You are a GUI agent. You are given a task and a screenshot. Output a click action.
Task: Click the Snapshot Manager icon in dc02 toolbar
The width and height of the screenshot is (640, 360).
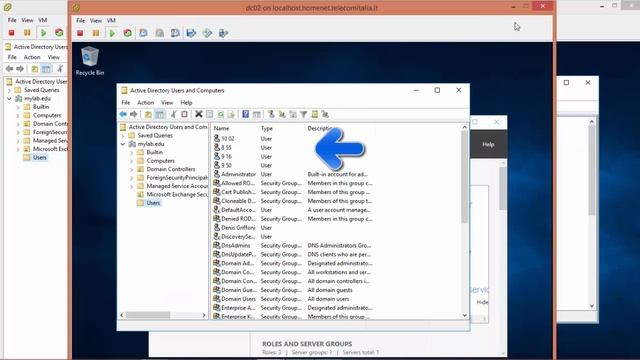pos(175,33)
